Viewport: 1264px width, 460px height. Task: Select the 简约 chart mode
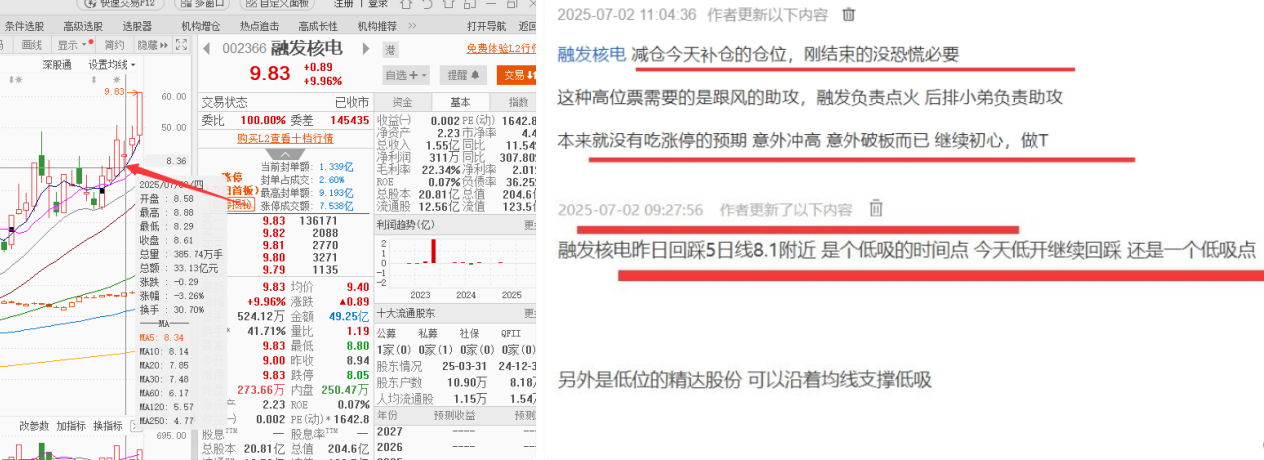coord(115,45)
